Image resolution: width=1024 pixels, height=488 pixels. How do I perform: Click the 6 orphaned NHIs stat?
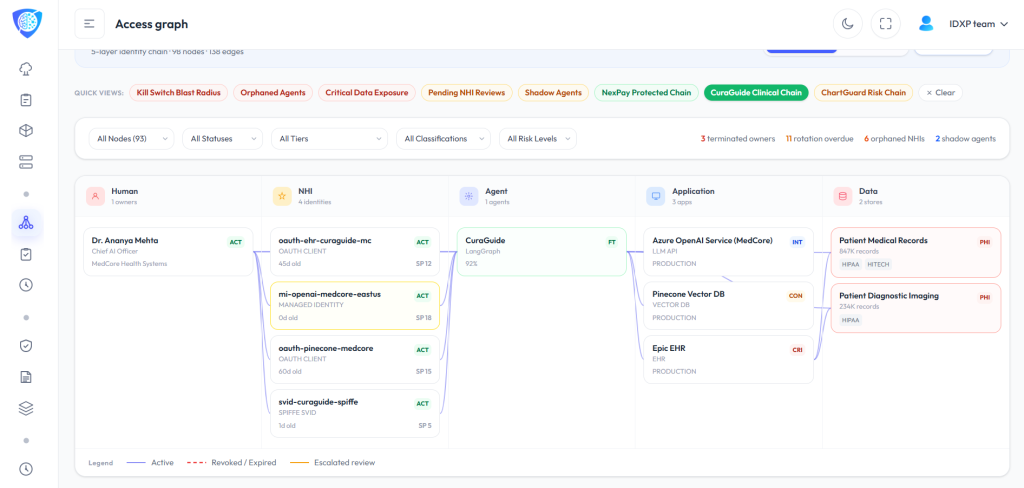(x=894, y=138)
